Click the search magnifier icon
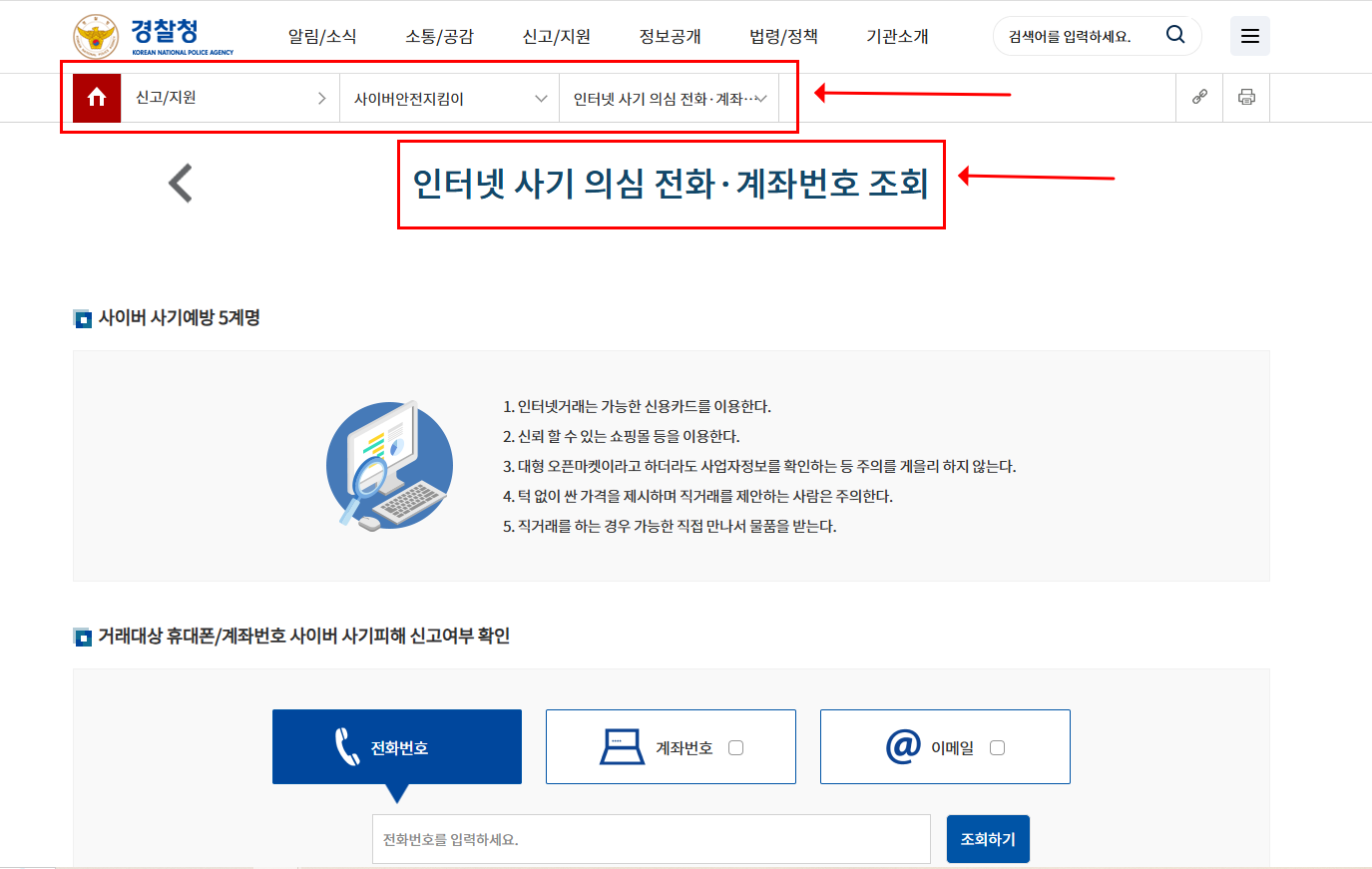Viewport: 1372px width, 869px height. [x=1174, y=34]
